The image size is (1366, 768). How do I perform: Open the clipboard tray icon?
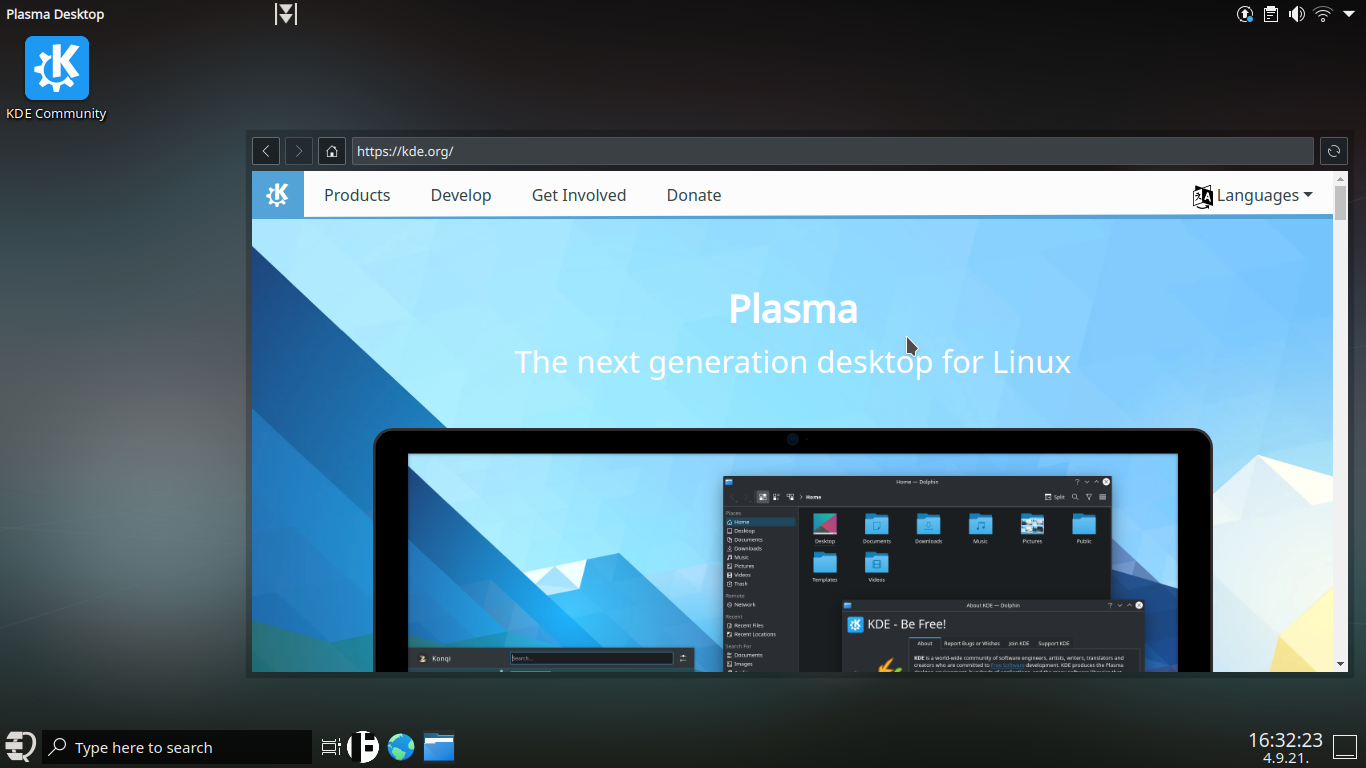pos(1271,14)
